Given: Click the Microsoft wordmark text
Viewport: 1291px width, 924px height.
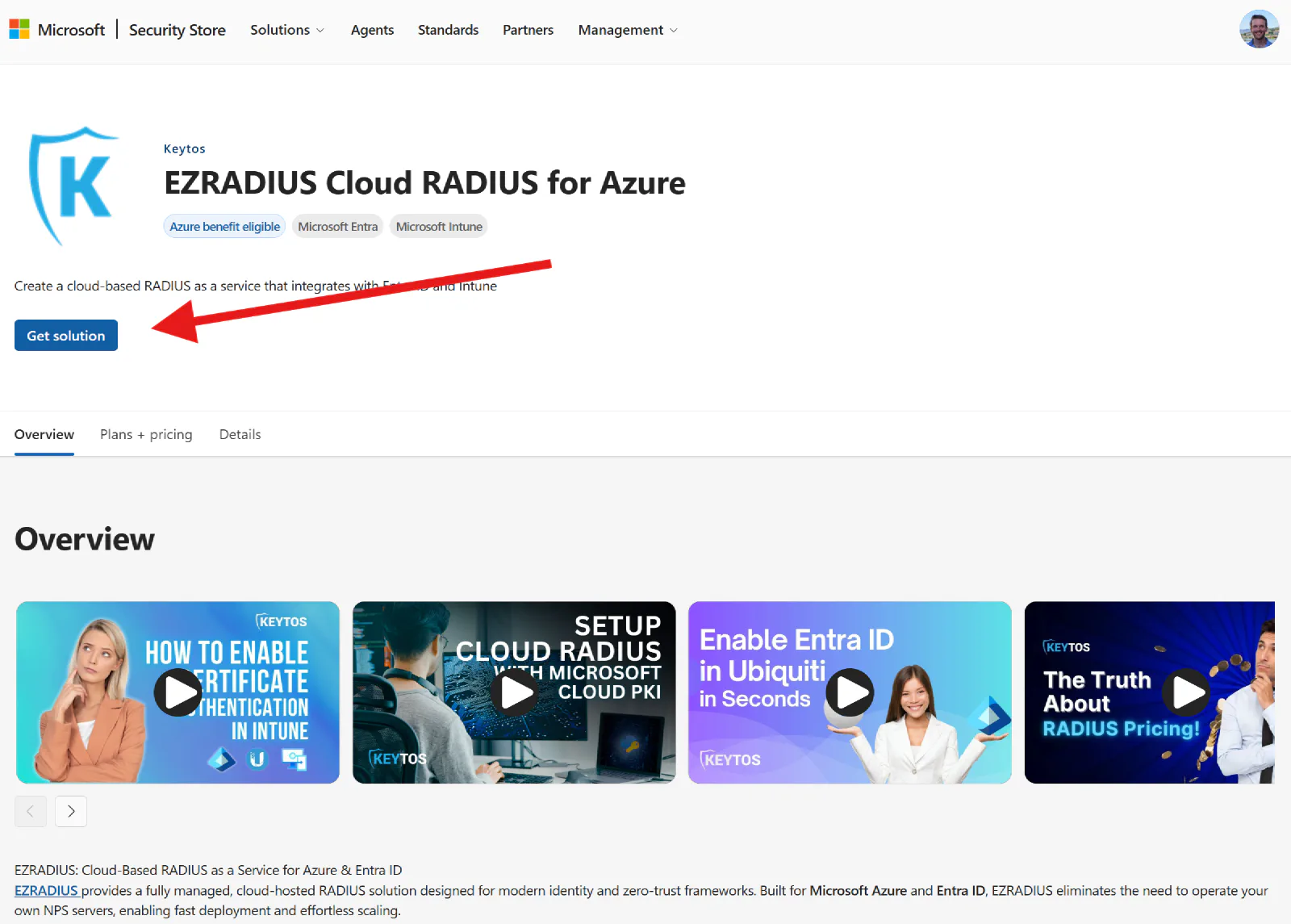Looking at the screenshot, I should (x=71, y=30).
